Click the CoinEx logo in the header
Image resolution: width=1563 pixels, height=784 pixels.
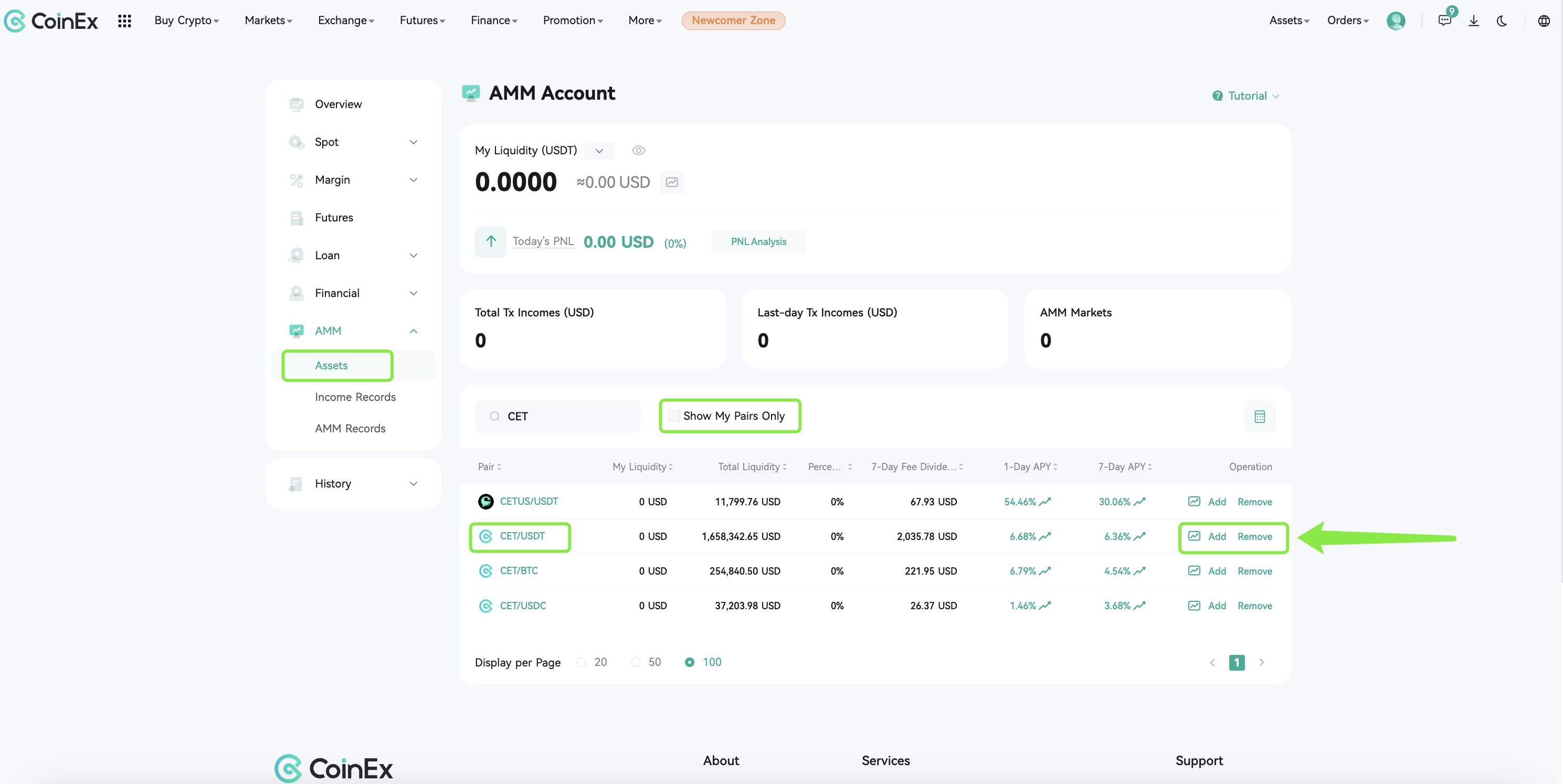[51, 20]
